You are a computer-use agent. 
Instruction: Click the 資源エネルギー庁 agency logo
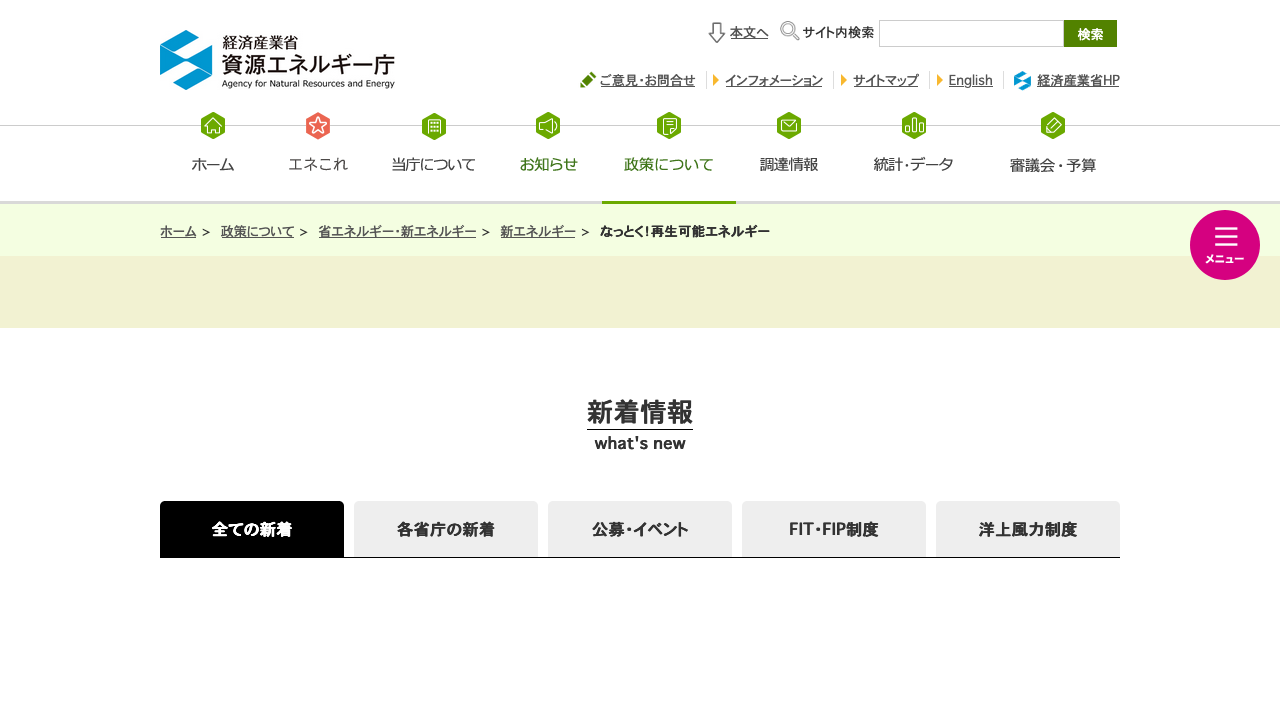[x=277, y=60]
